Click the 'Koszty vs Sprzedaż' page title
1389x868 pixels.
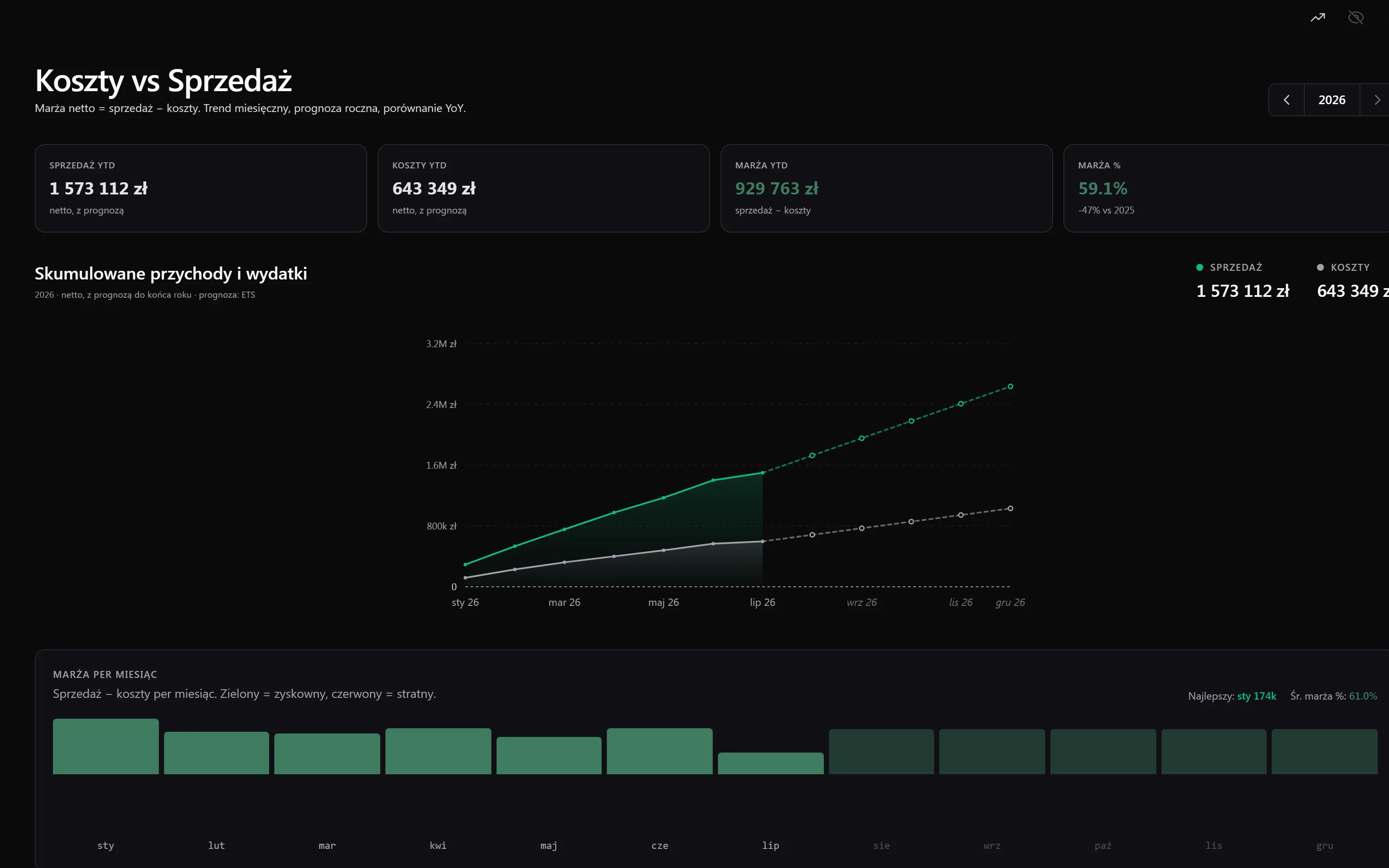pyautogui.click(x=164, y=81)
